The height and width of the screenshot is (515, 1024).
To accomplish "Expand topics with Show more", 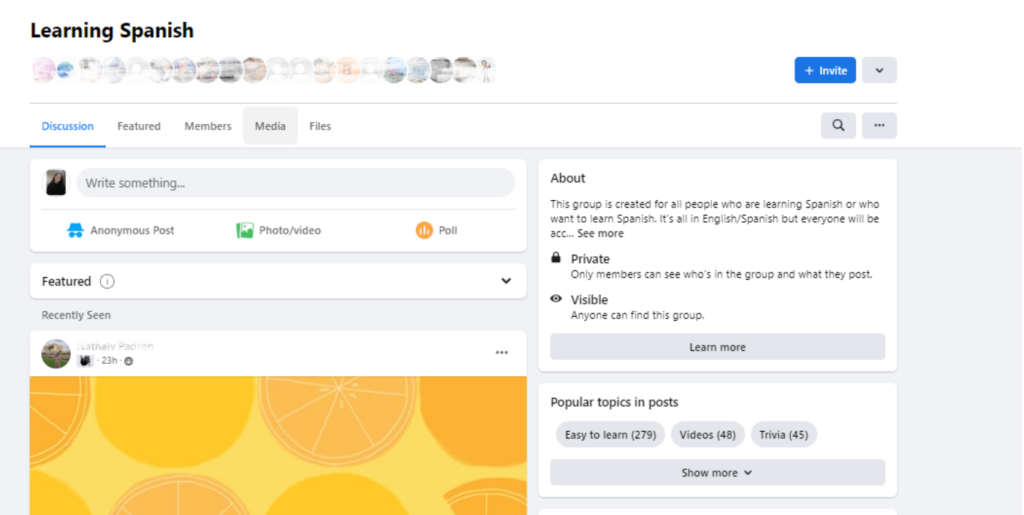I will coord(717,473).
